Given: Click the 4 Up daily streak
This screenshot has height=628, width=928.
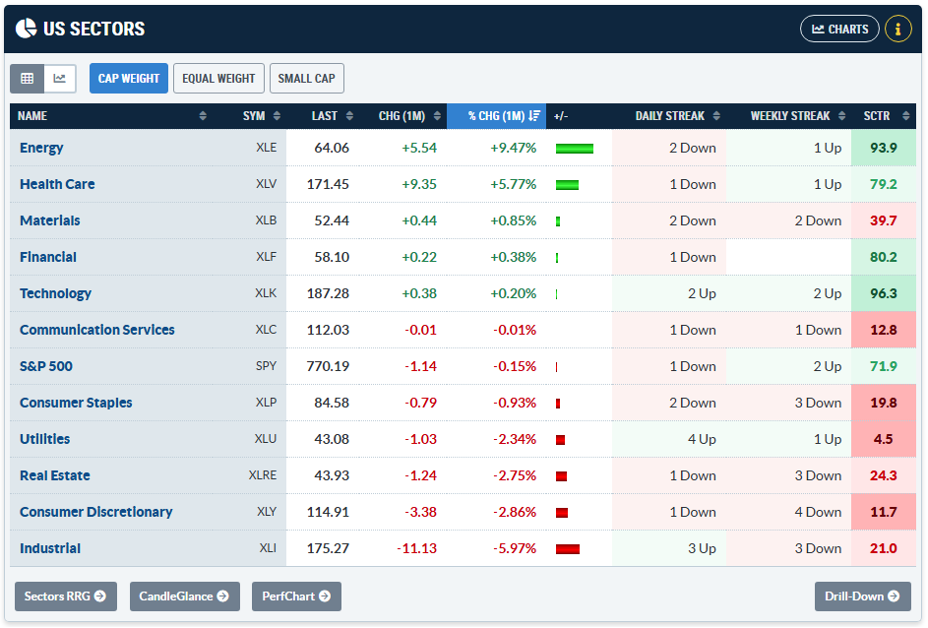Looking at the screenshot, I should [702, 439].
